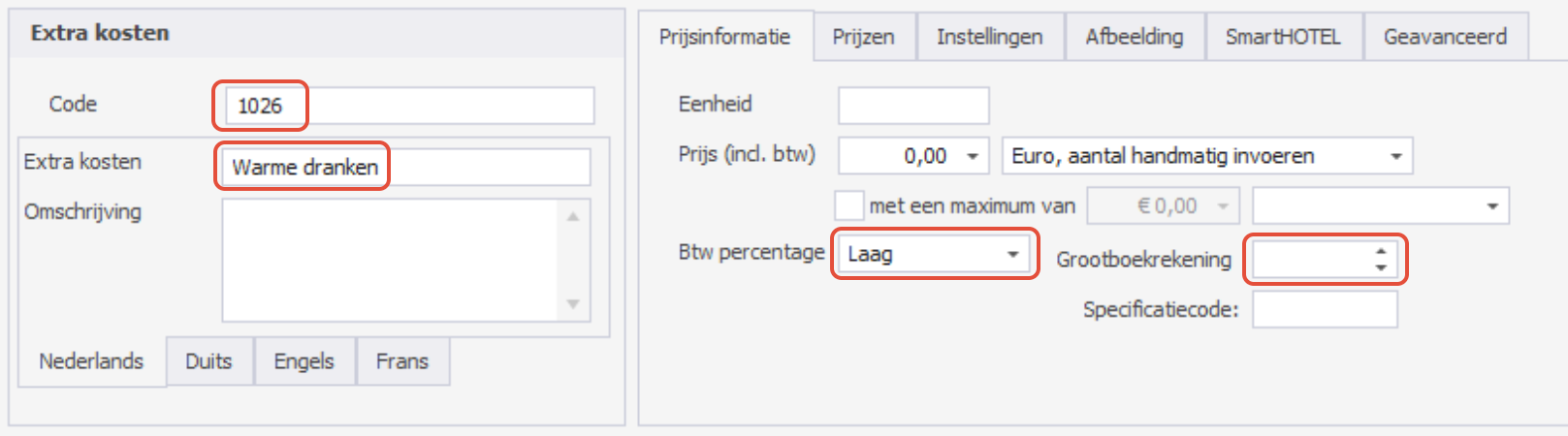Select the SmartHOTEL tab

1283,37
